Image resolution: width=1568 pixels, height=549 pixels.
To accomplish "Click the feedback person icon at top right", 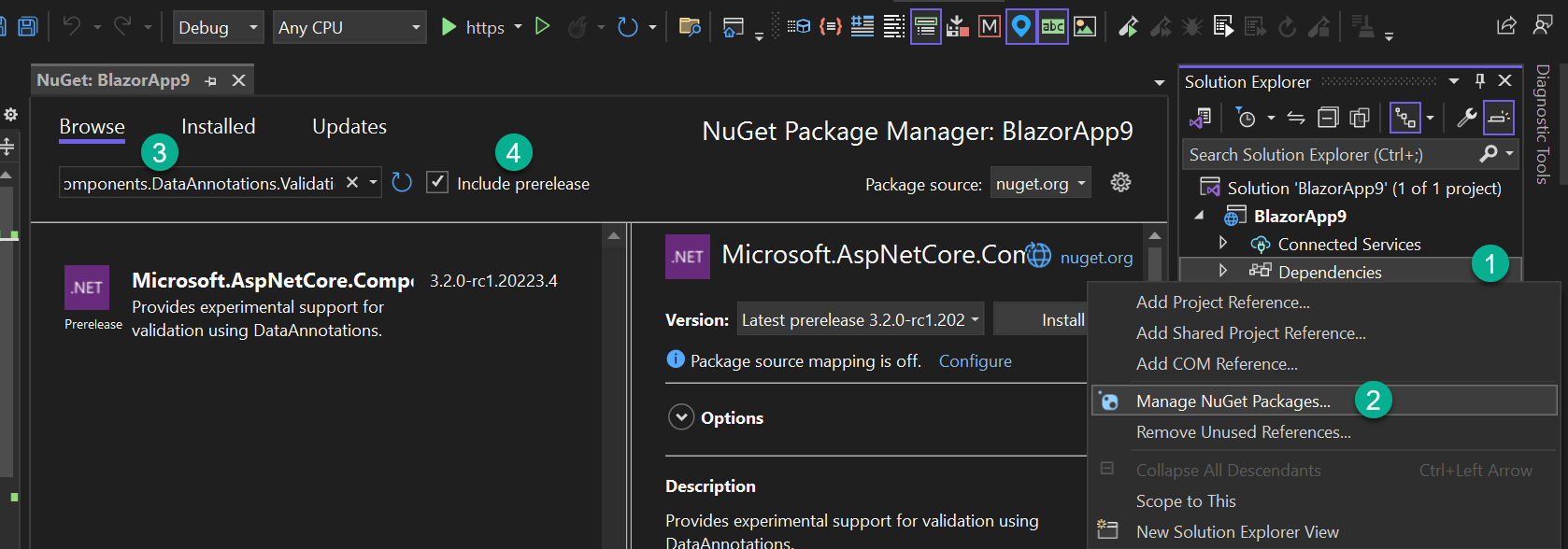I will pyautogui.click(x=1543, y=25).
